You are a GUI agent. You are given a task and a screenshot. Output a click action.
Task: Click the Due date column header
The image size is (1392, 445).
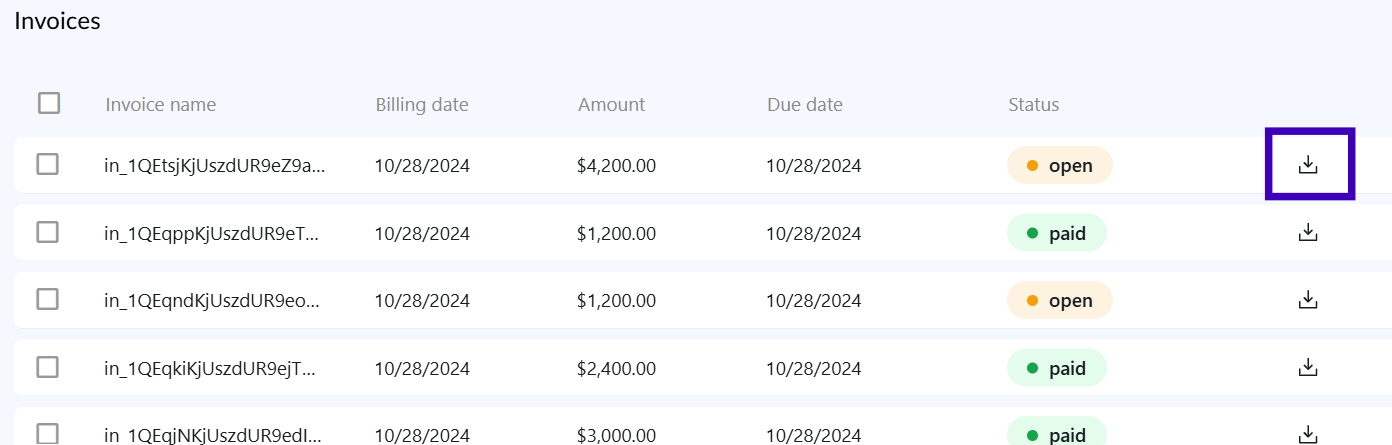pos(805,105)
